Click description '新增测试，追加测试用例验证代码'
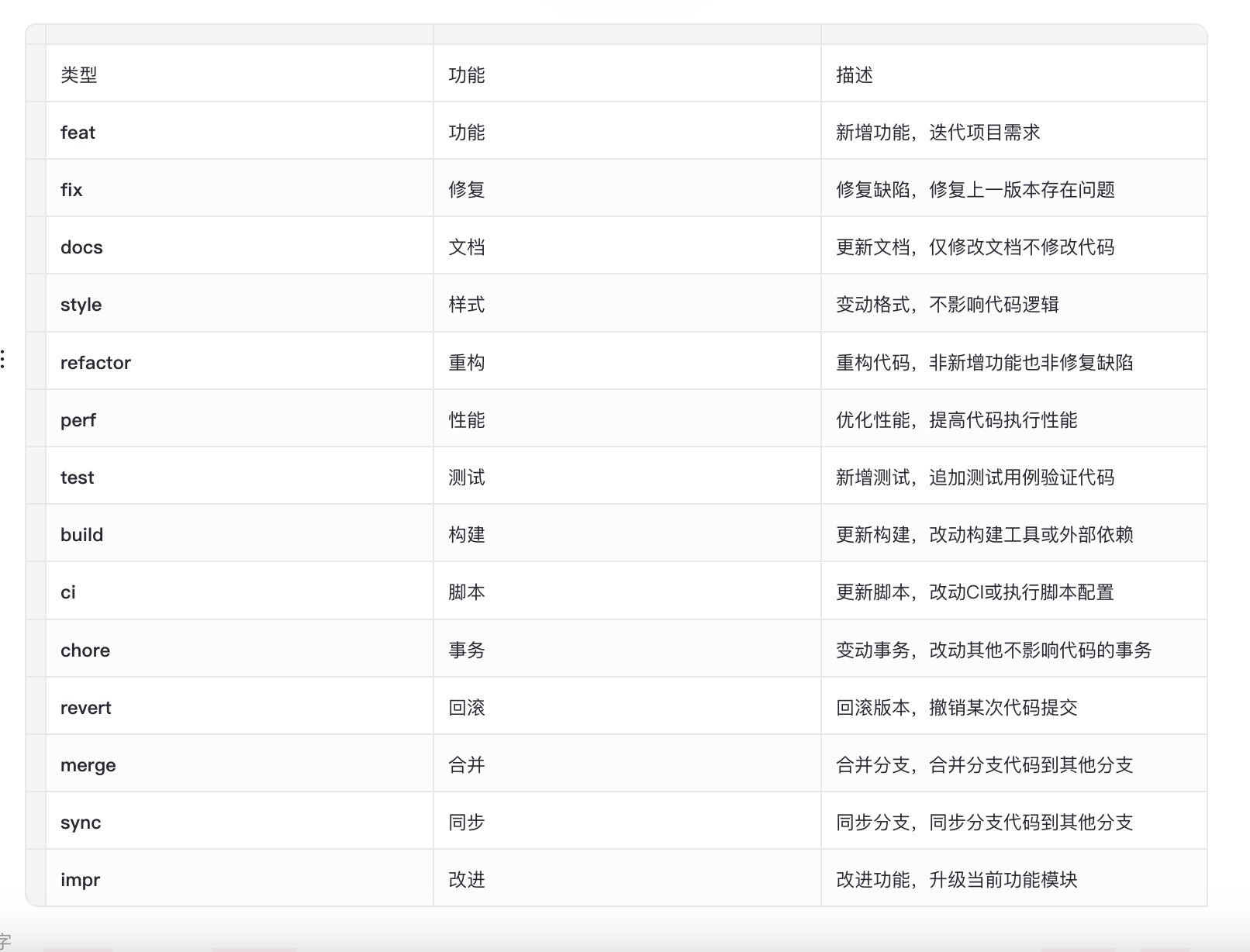 pyautogui.click(x=975, y=477)
